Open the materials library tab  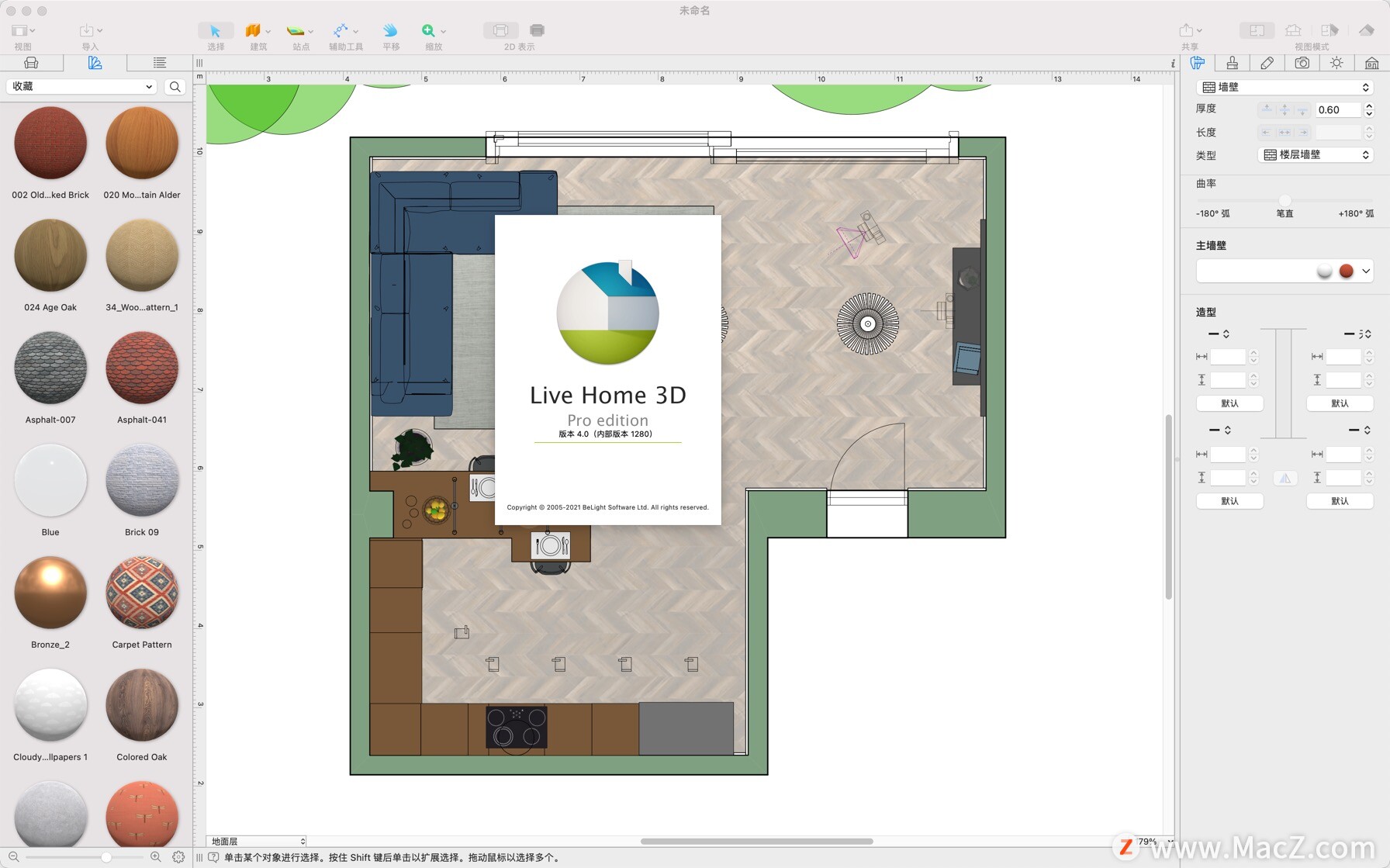coord(95,63)
